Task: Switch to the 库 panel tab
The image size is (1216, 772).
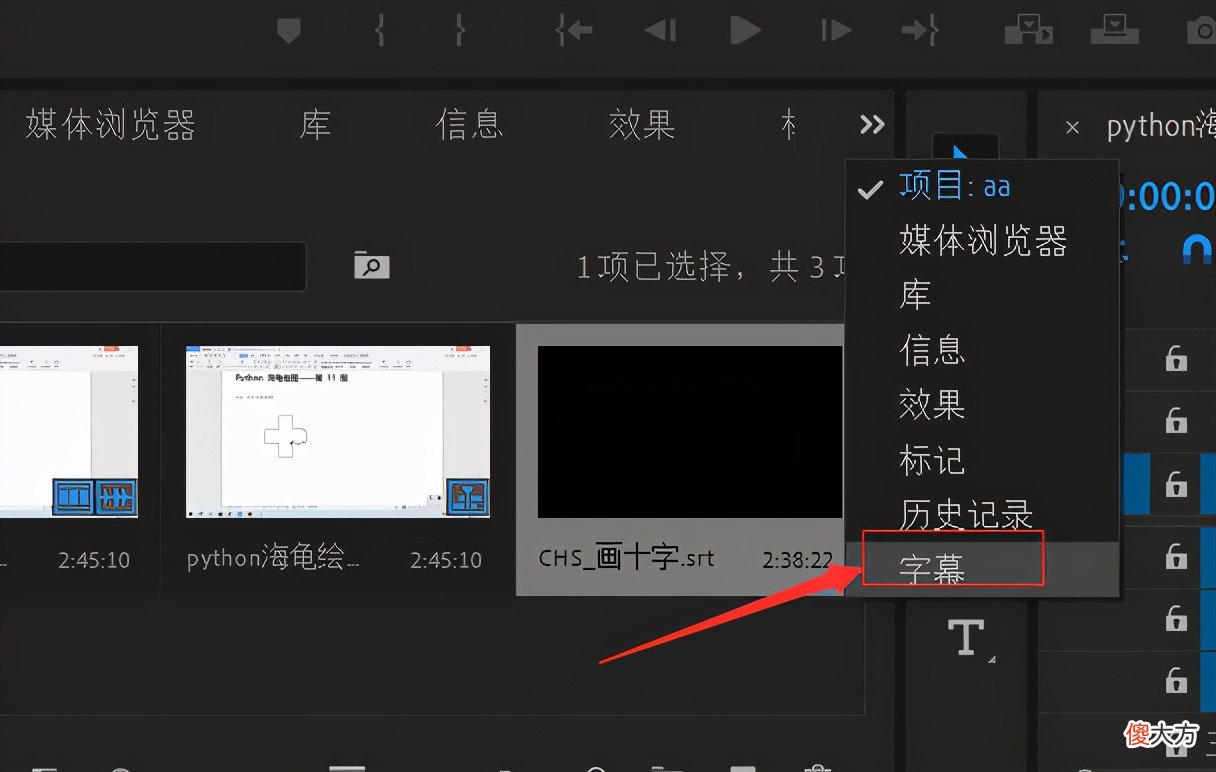Action: tap(315, 125)
